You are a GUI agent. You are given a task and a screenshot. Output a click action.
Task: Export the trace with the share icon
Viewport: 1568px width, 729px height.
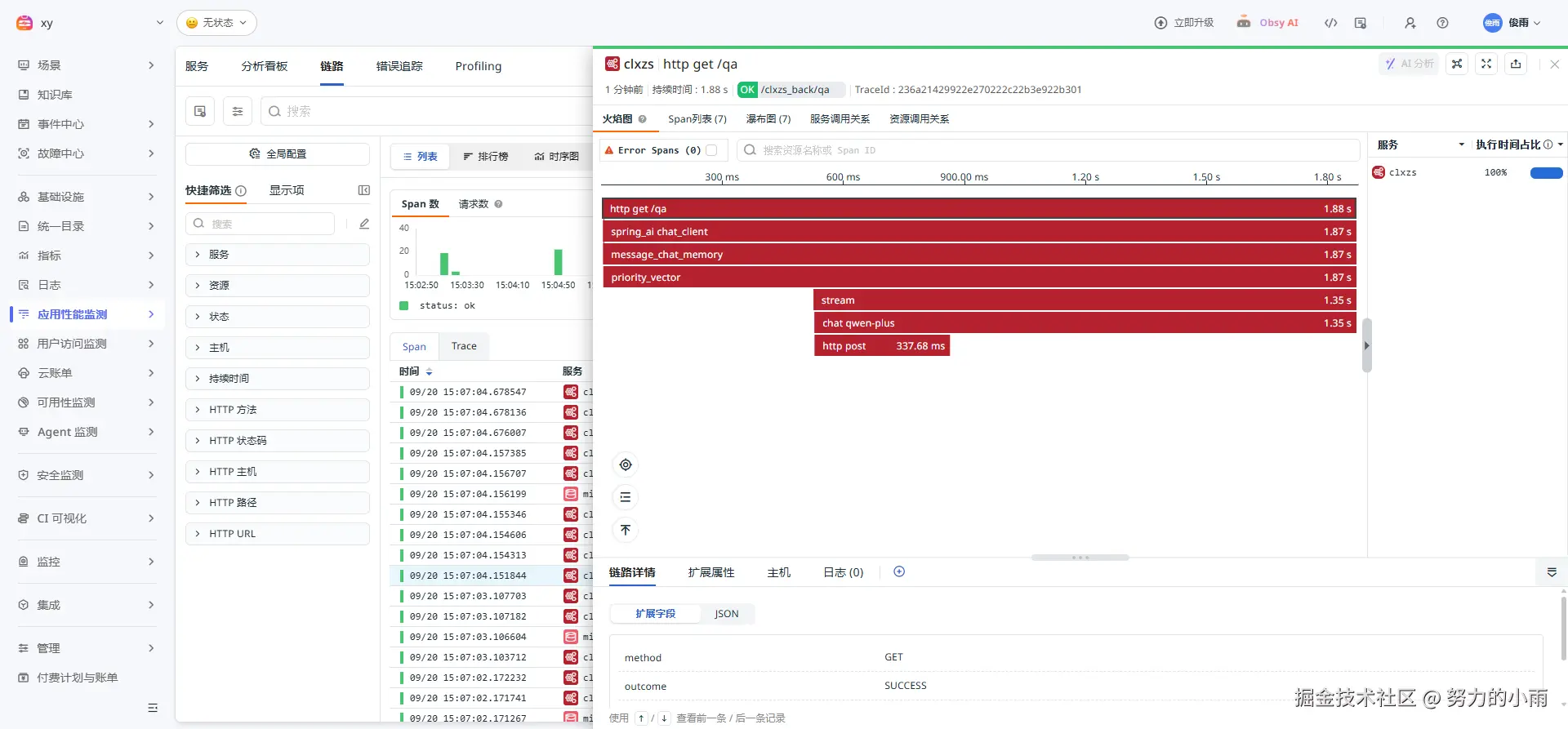click(1516, 64)
